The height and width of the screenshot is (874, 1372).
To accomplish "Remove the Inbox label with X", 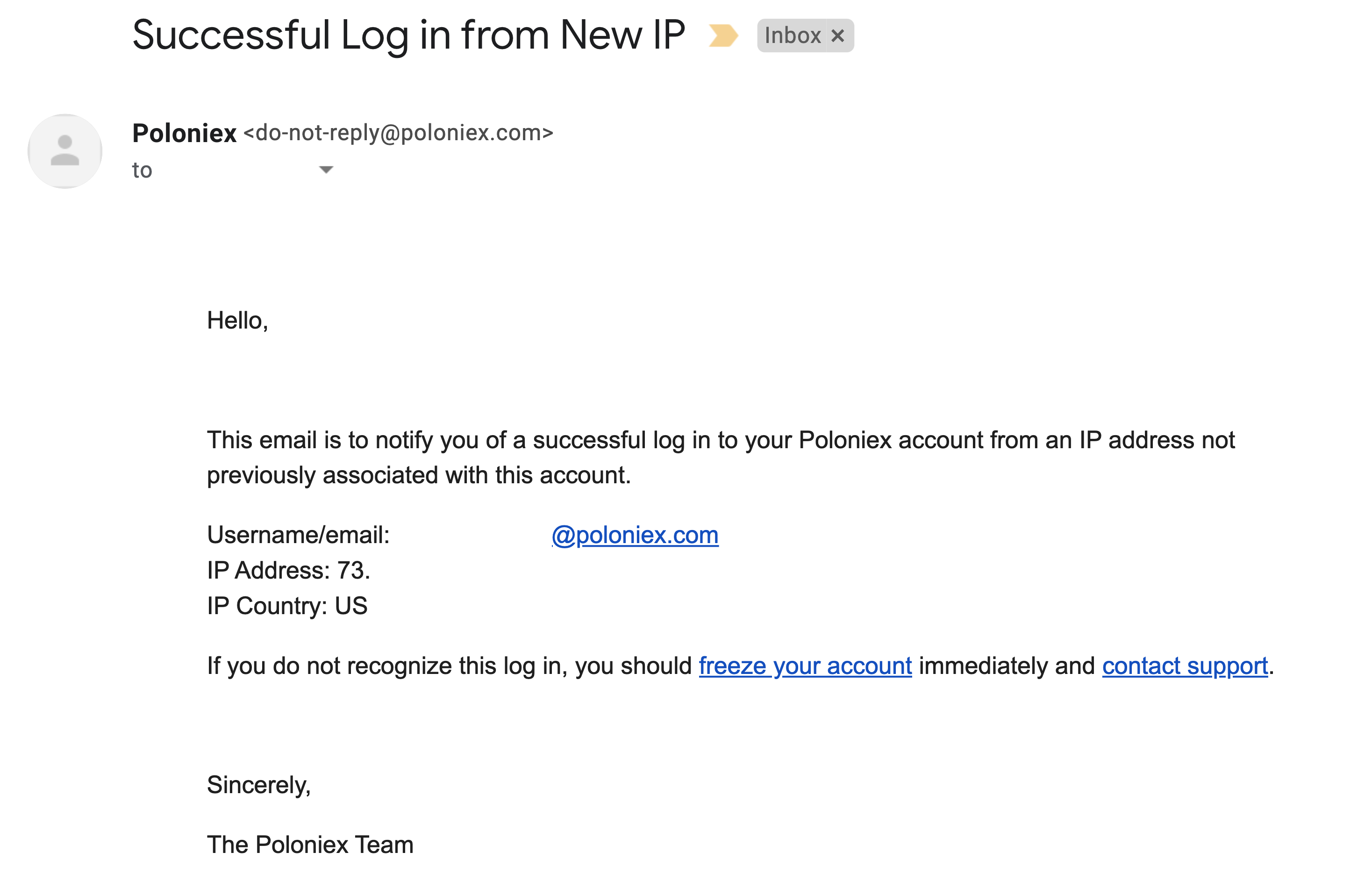I will pyautogui.click(x=837, y=36).
